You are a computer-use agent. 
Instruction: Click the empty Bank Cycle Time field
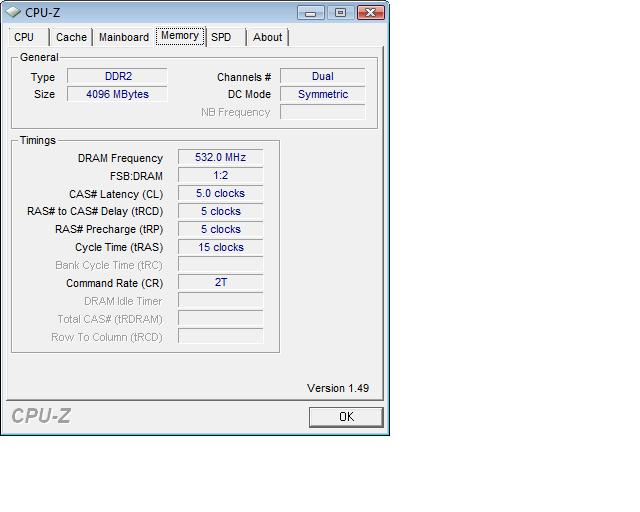220,265
